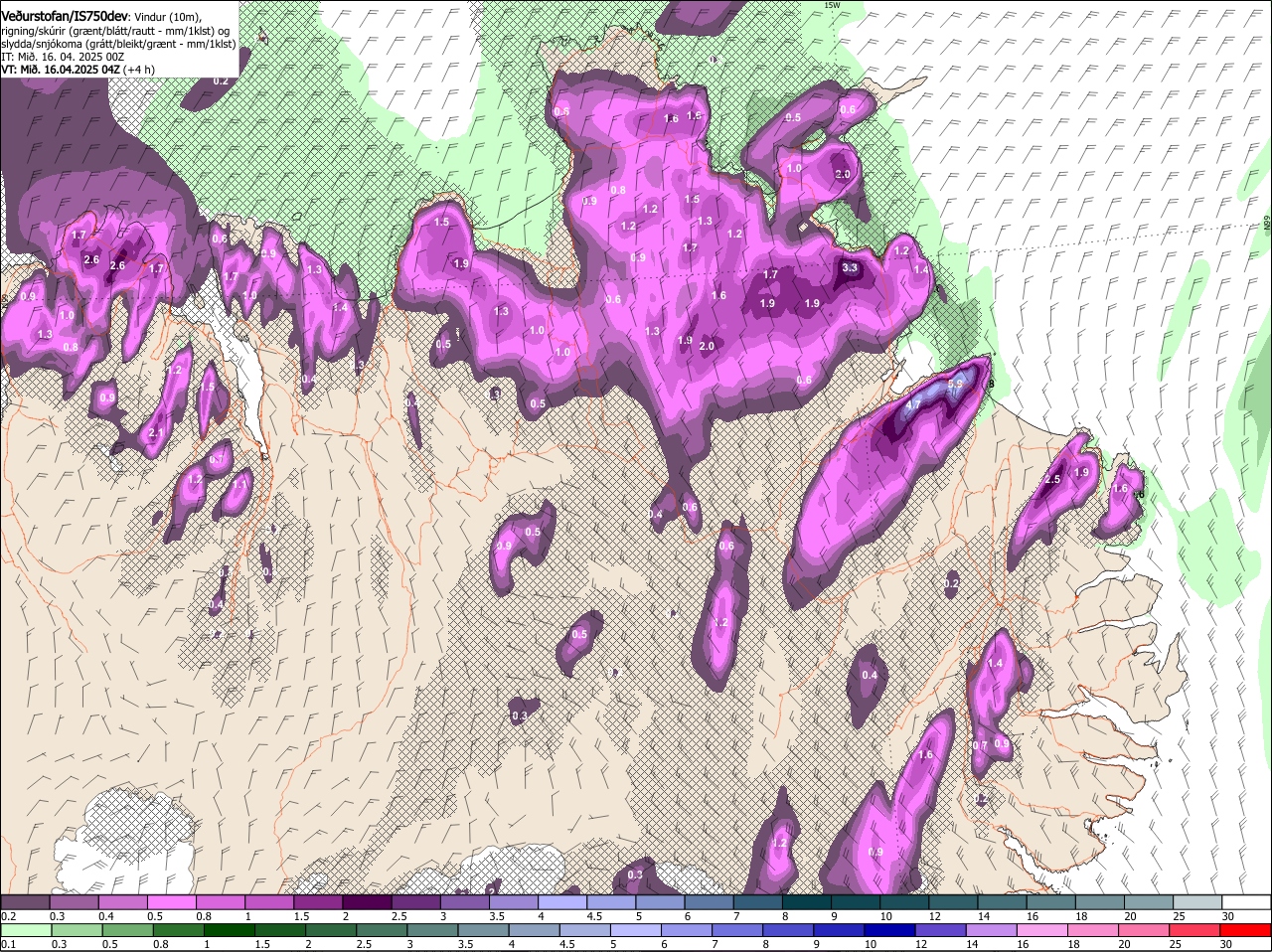Pick lower legend pale green swatch between 0.1 and 0.3

pos(25,930)
